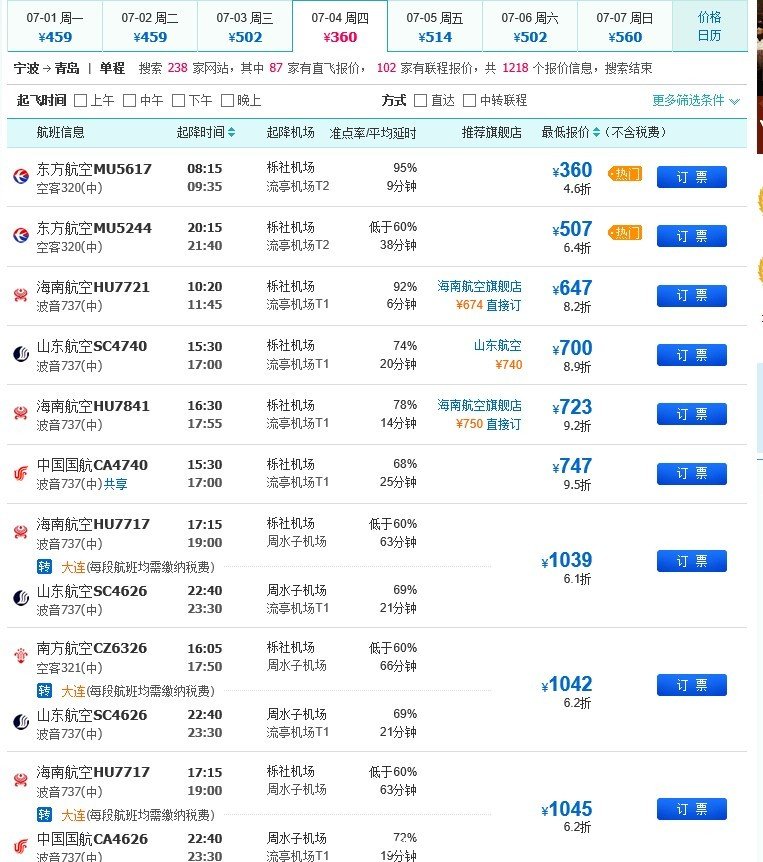
Task: Click 订票 for flight MU5244
Action: tap(692, 236)
